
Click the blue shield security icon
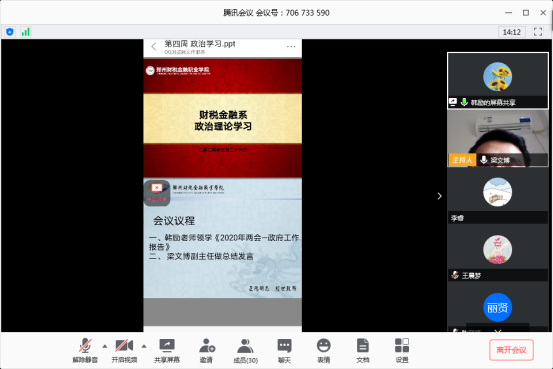click(10, 32)
